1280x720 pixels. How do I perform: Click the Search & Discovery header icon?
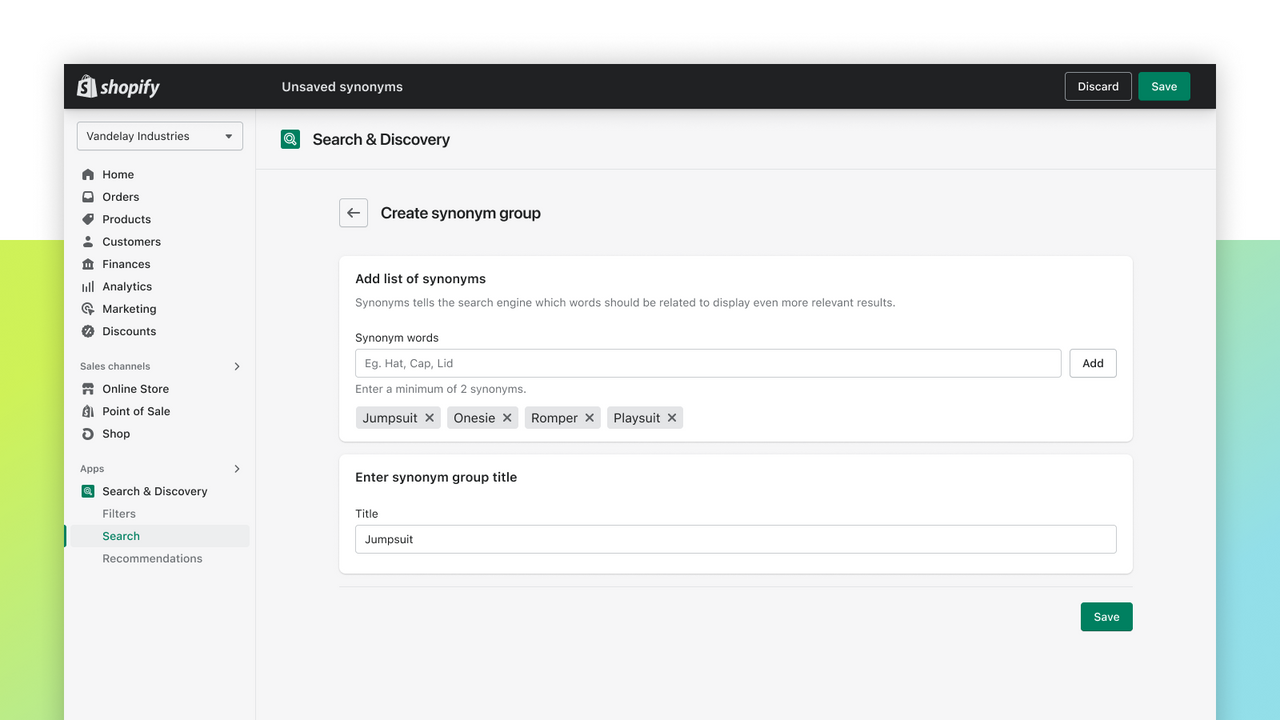click(290, 139)
